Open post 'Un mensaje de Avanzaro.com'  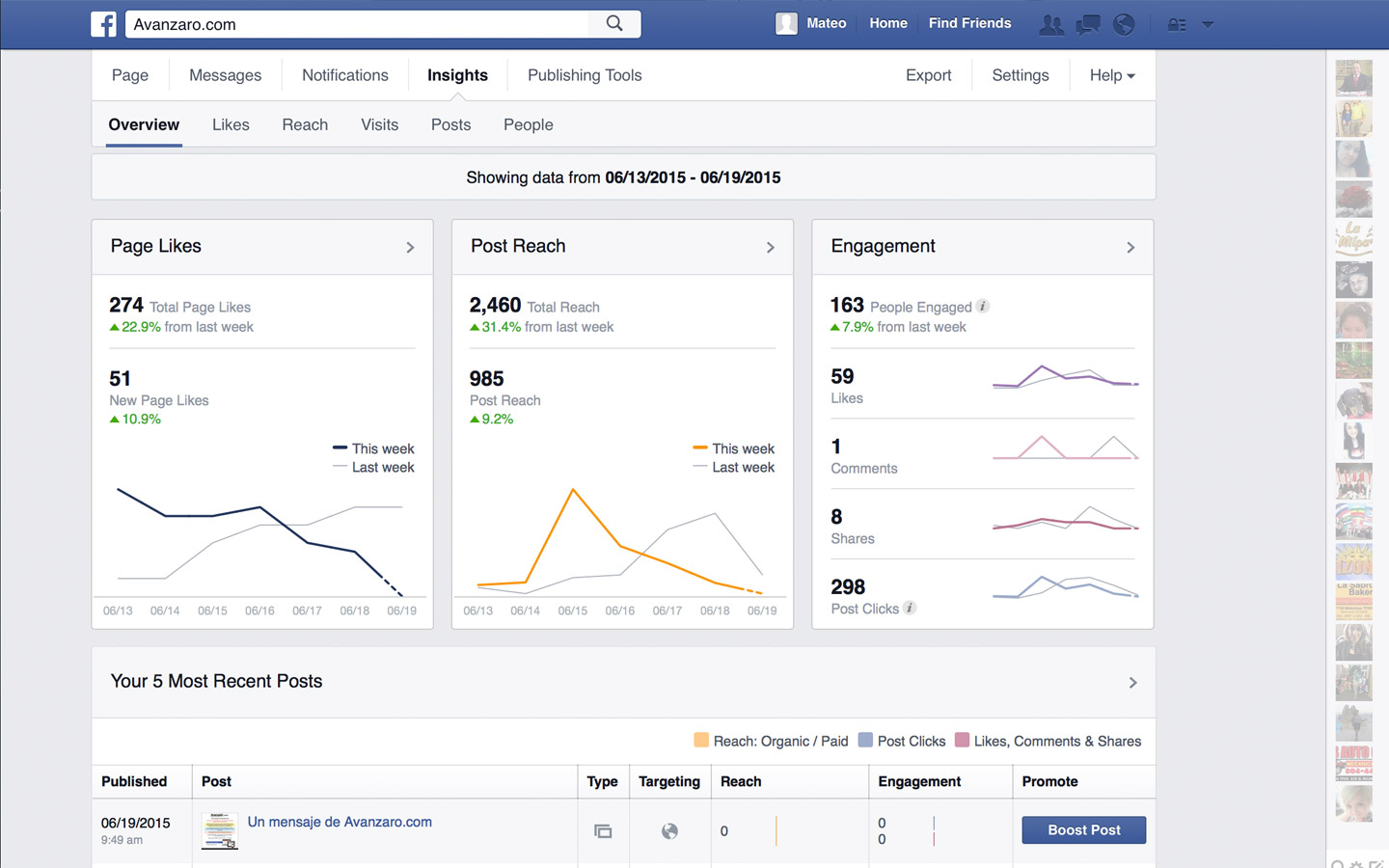click(340, 822)
